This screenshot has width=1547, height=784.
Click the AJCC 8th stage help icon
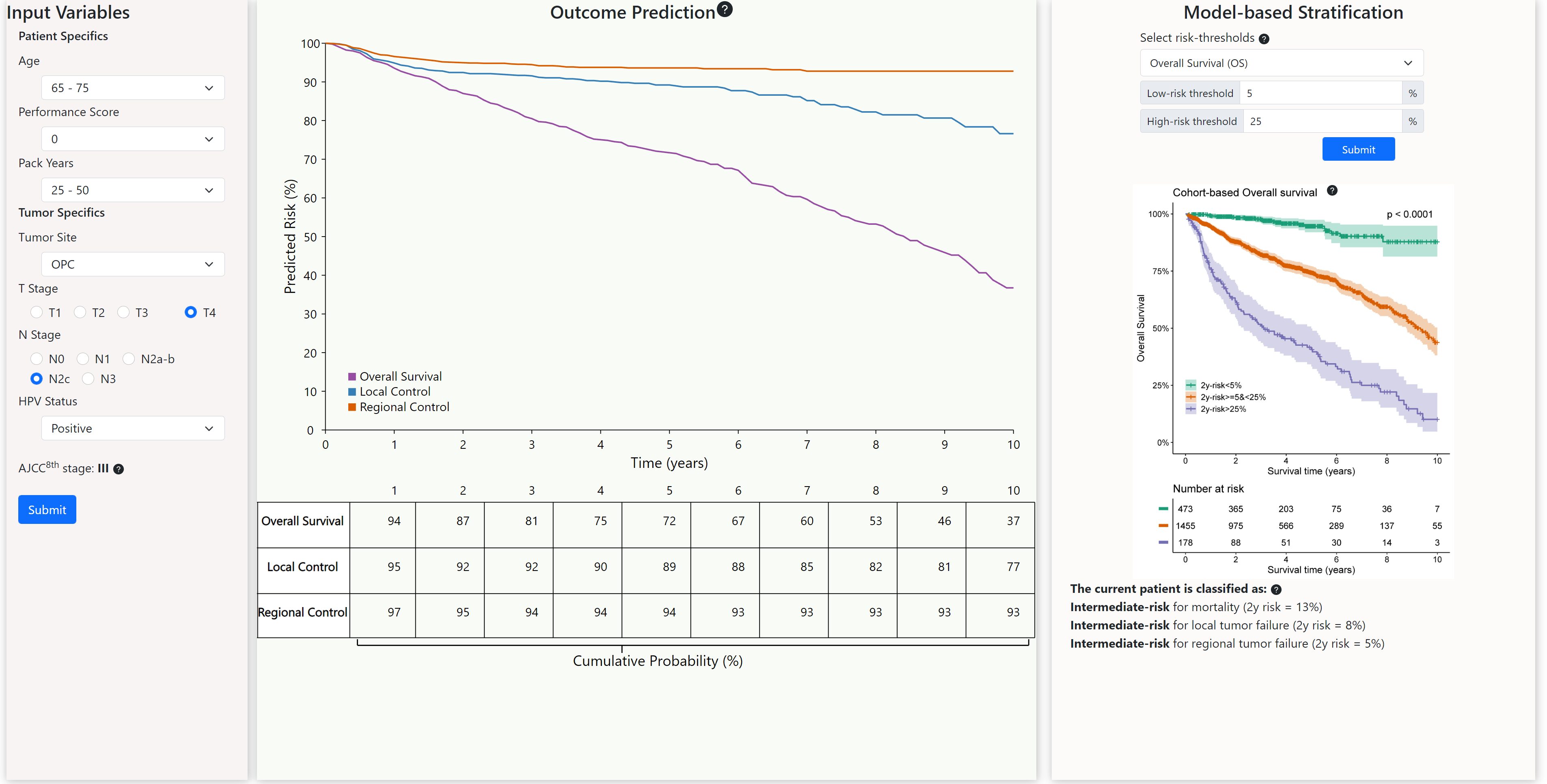(119, 469)
